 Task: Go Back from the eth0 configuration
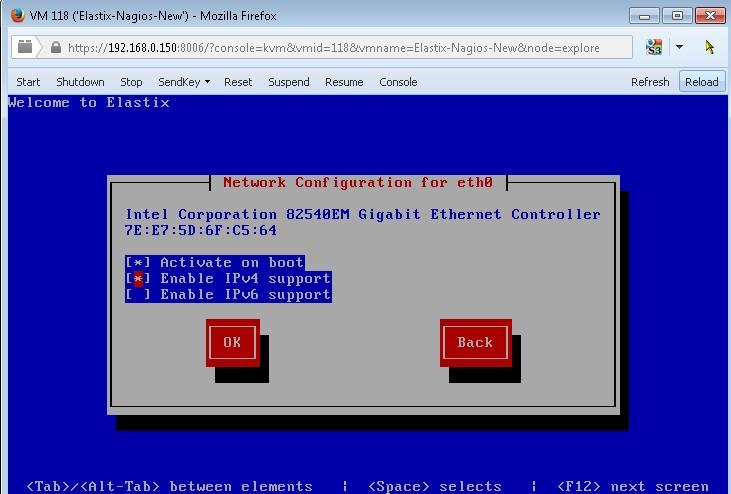click(x=476, y=343)
